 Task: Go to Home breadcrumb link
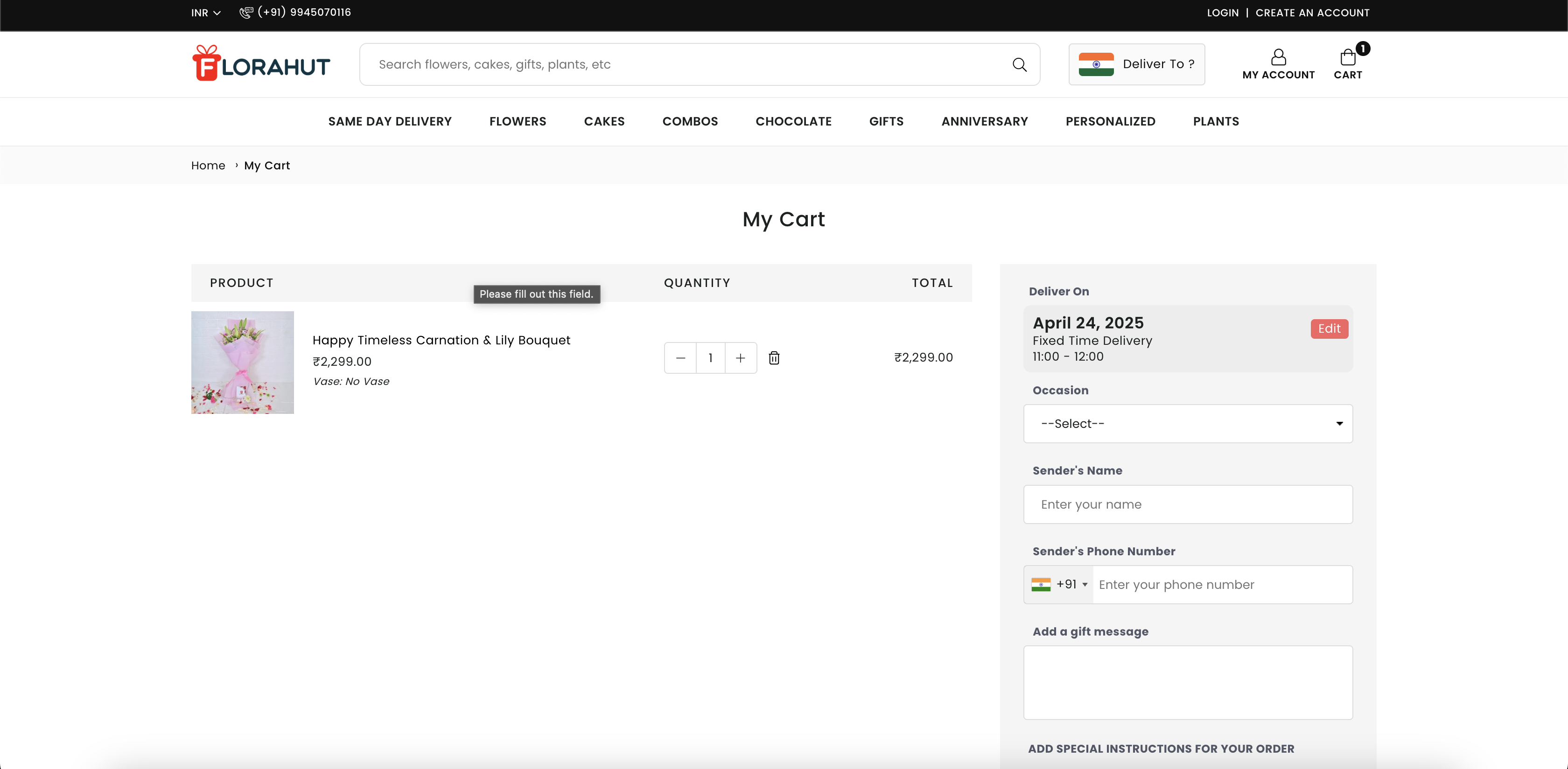point(208,166)
